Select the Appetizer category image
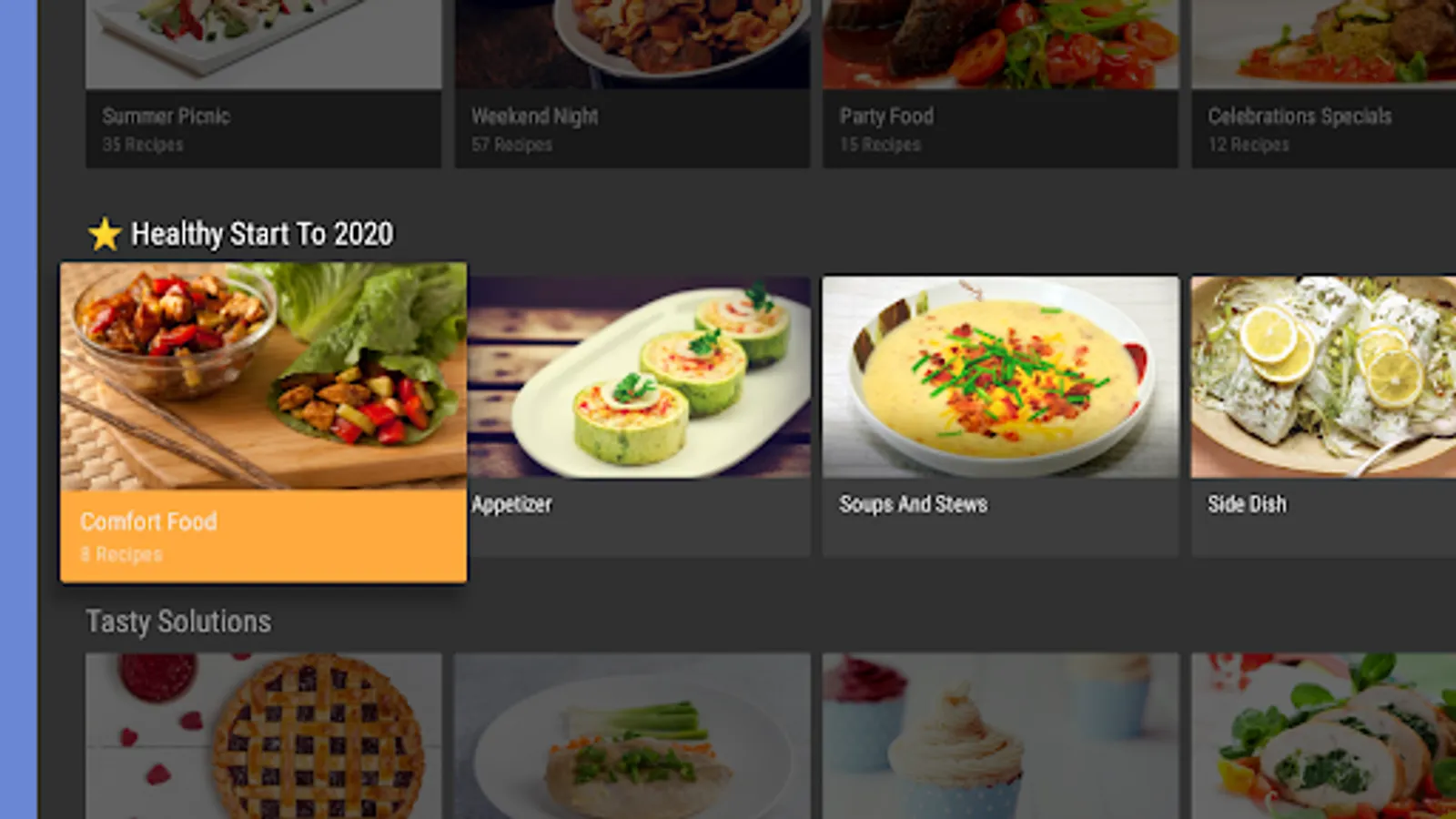 click(x=639, y=377)
